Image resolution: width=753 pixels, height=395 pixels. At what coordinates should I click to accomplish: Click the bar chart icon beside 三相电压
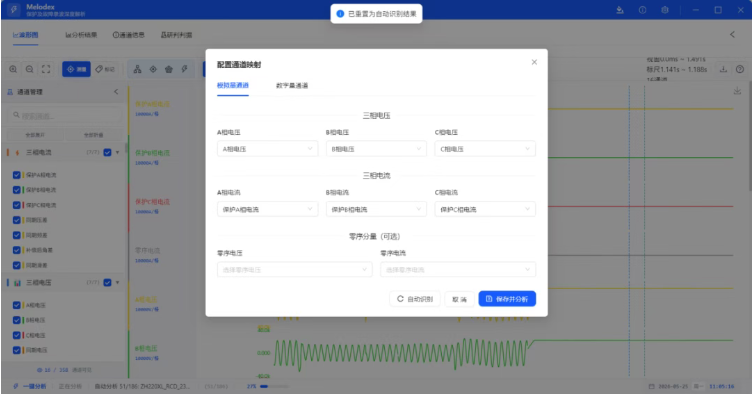[17, 283]
